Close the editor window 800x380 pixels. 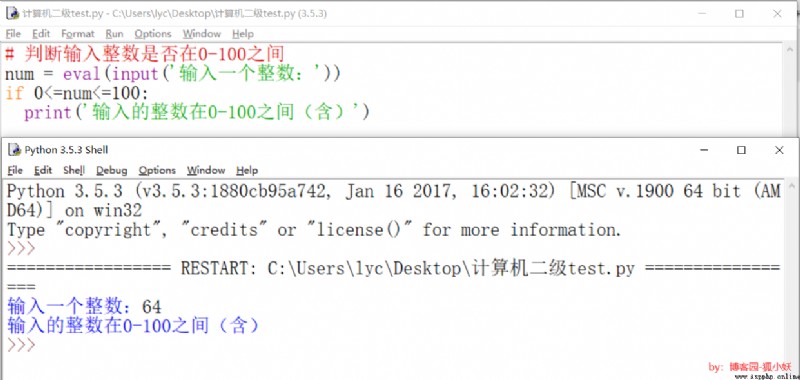777,14
